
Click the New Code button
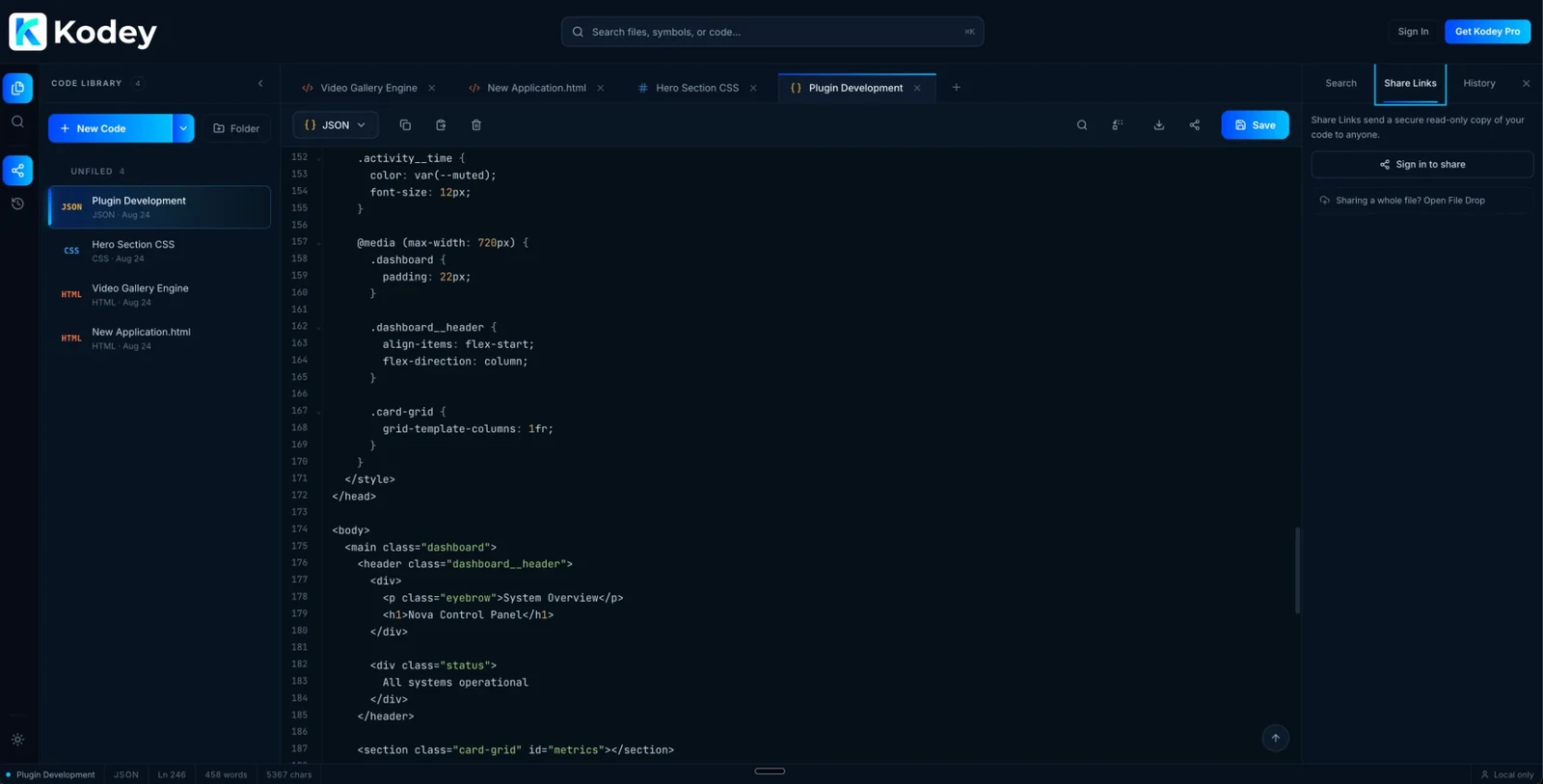110,128
